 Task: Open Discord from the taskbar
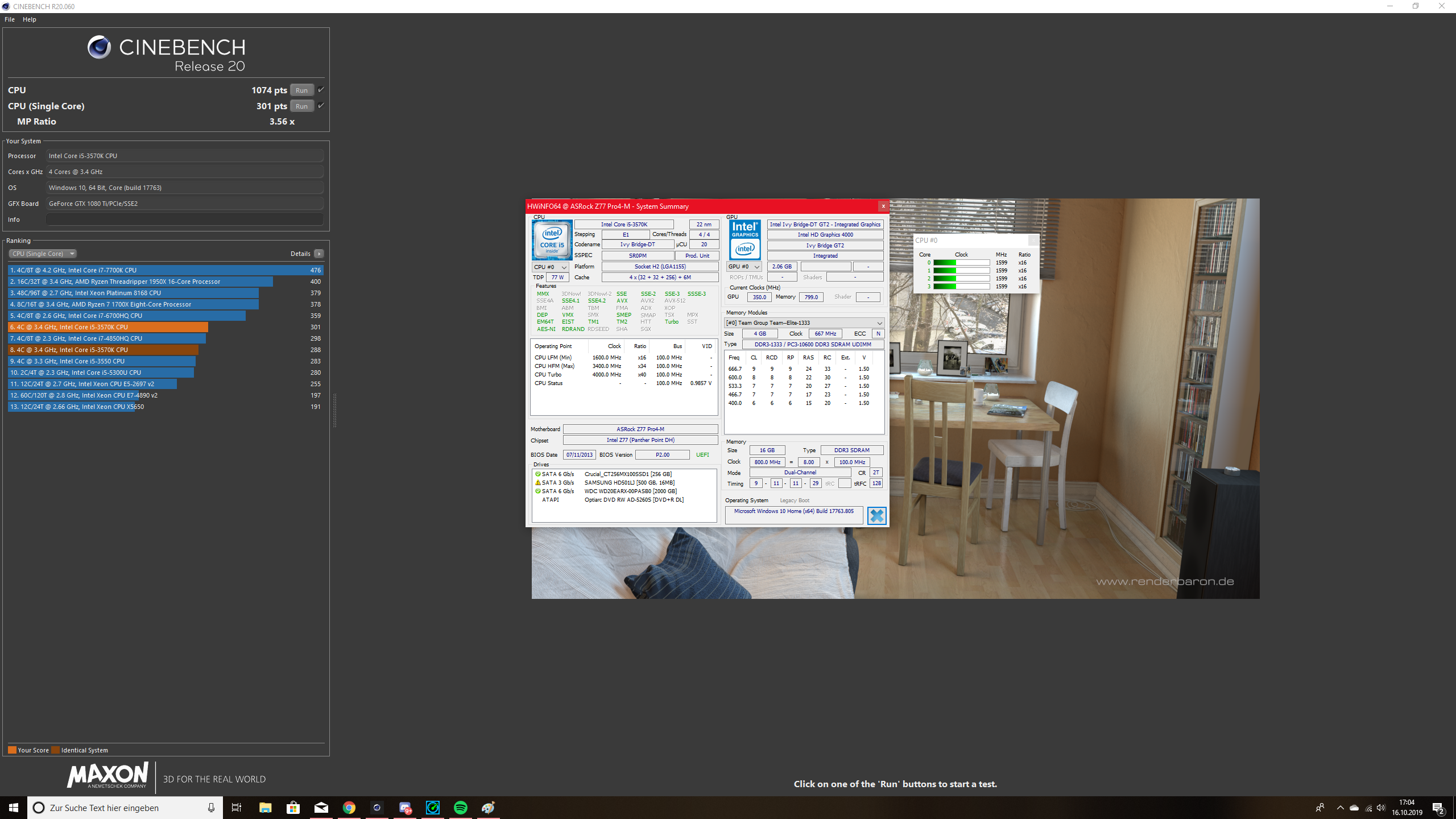(x=405, y=808)
